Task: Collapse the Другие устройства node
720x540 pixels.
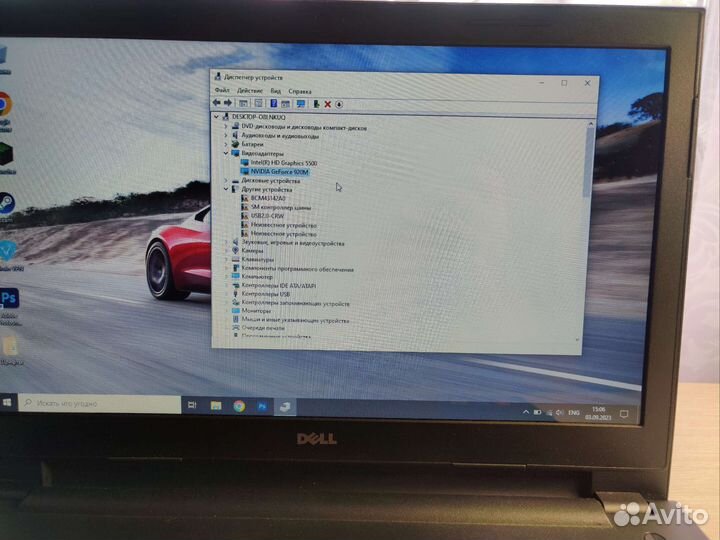Action: (x=225, y=189)
